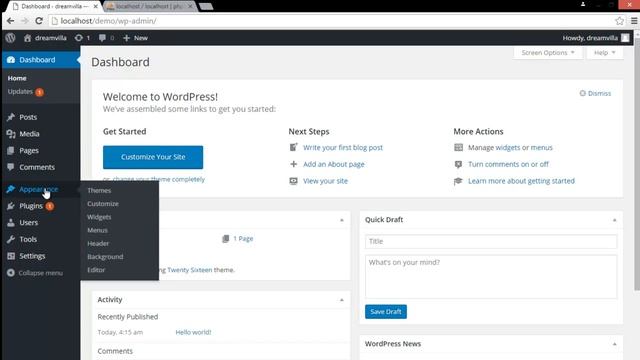Click the Comments icon in sidebar
The image size is (640, 360).
(x=11, y=167)
